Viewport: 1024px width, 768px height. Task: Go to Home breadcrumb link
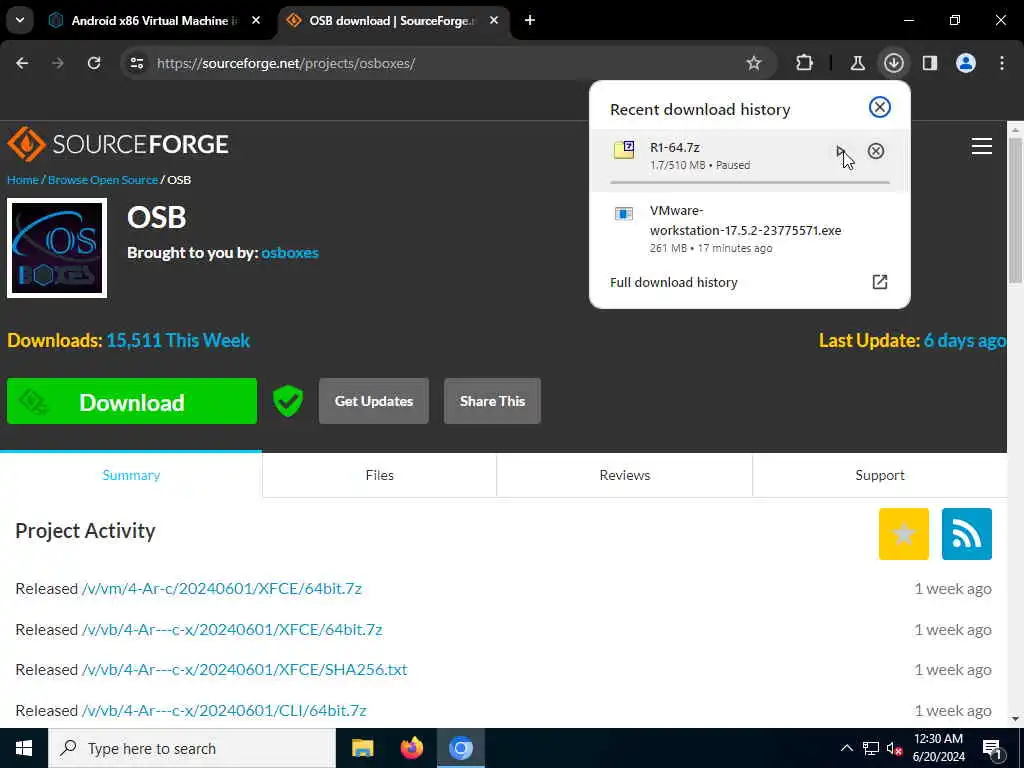pyautogui.click(x=23, y=180)
